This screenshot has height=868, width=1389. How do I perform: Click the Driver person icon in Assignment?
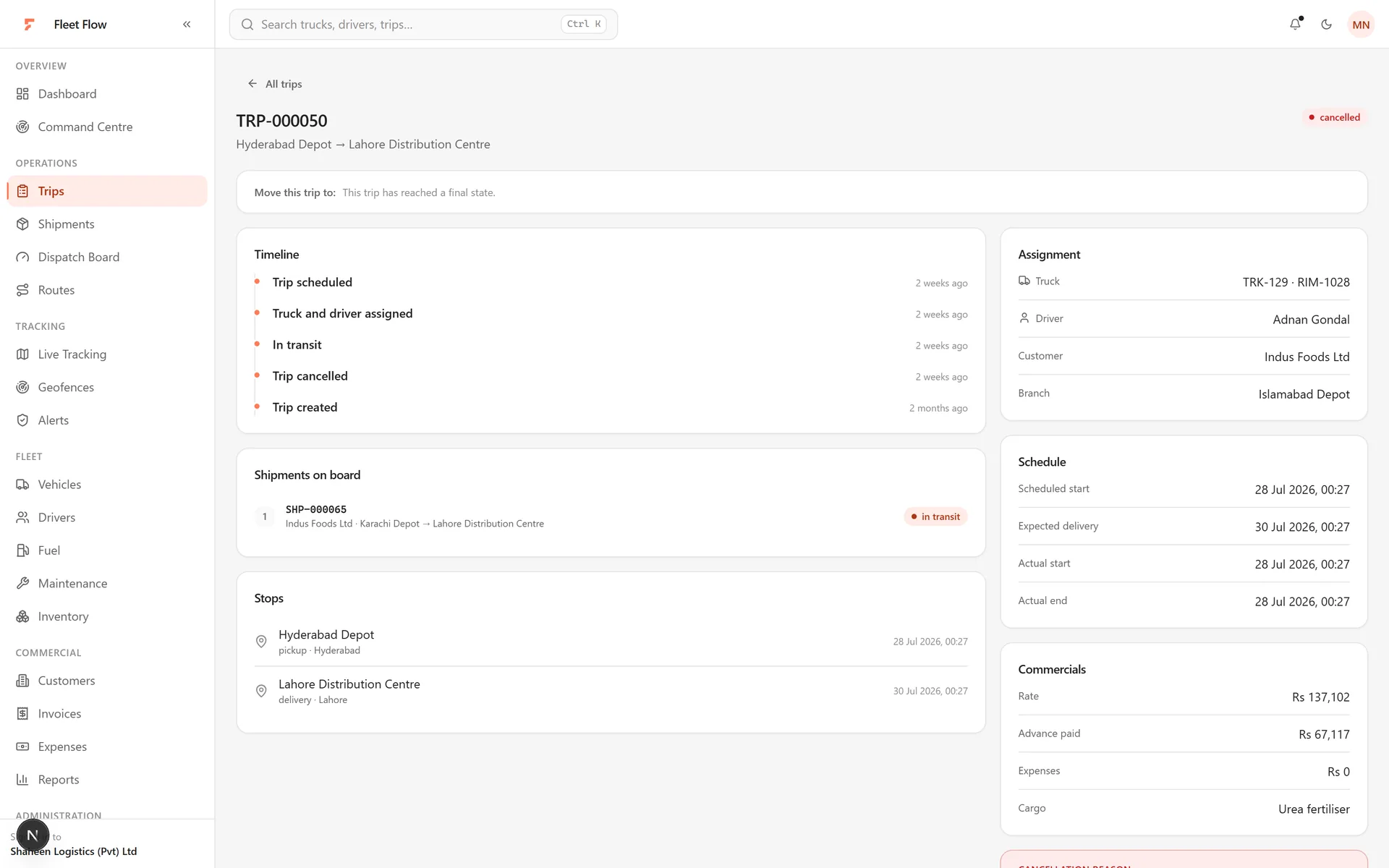1024,318
